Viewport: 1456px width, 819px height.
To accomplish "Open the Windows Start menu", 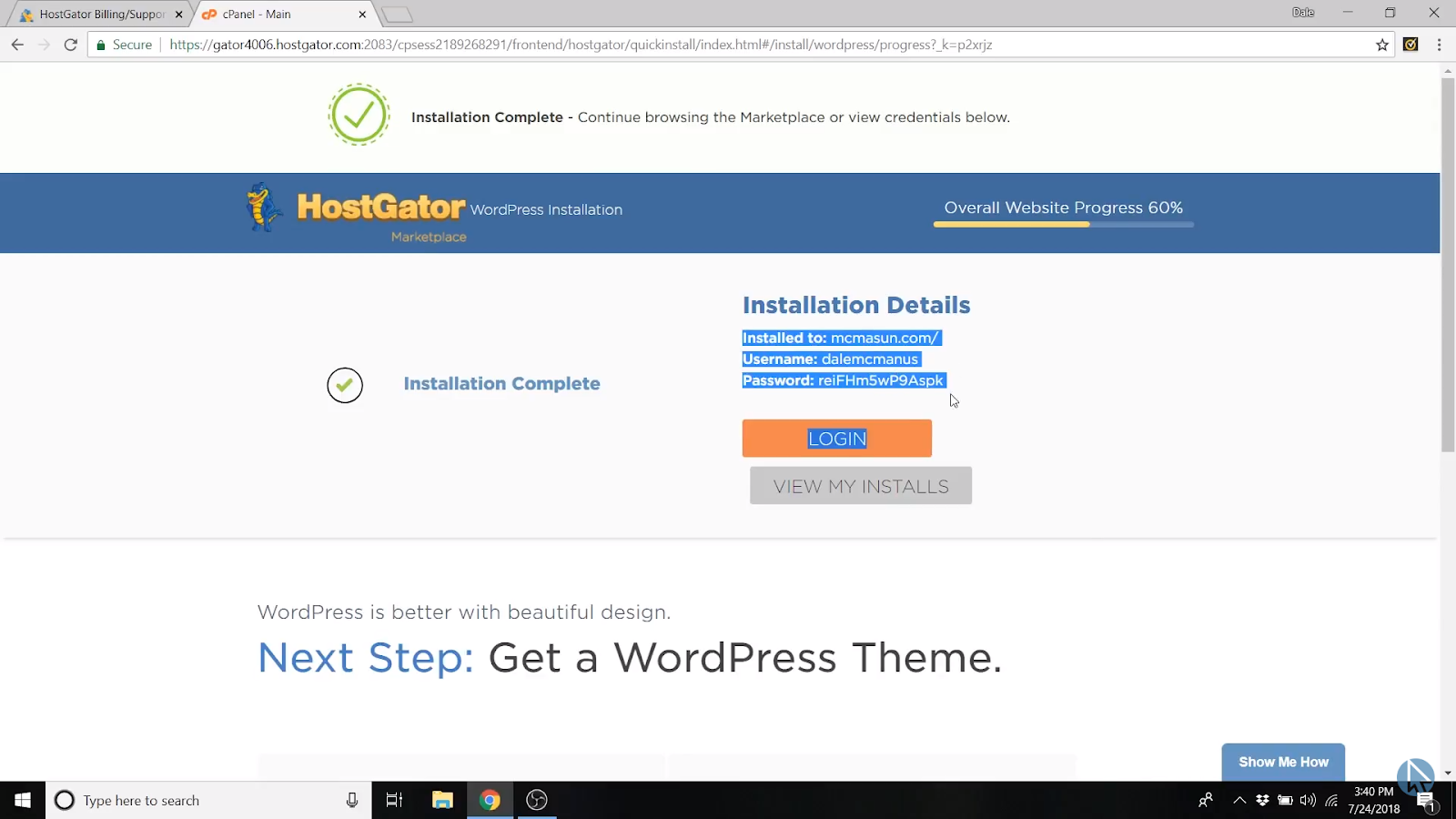I will (22, 800).
